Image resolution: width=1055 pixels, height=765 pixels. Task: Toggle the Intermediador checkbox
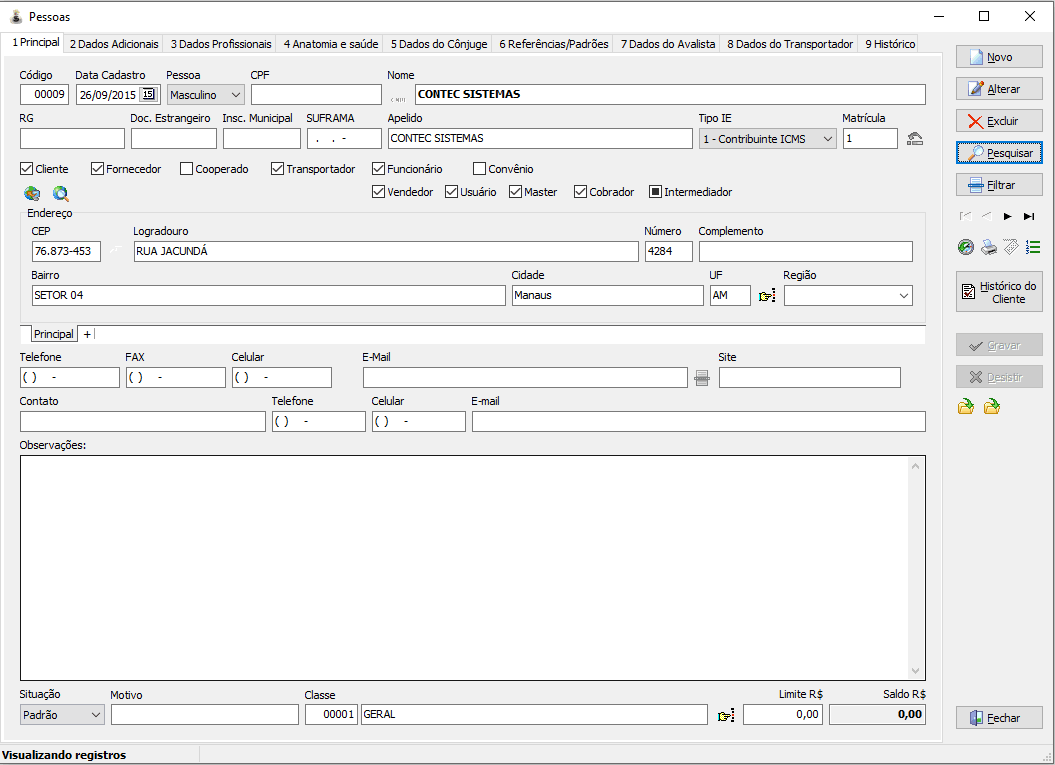coord(655,192)
